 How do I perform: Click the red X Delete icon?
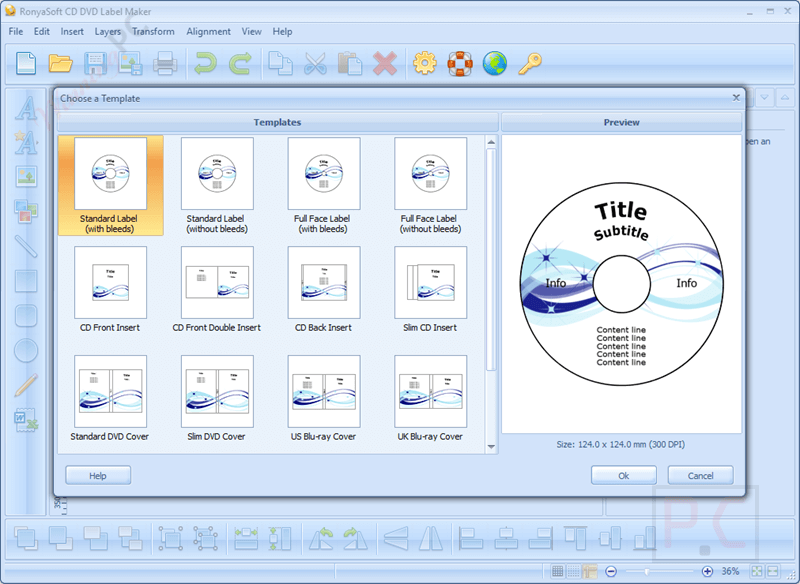tap(385, 64)
